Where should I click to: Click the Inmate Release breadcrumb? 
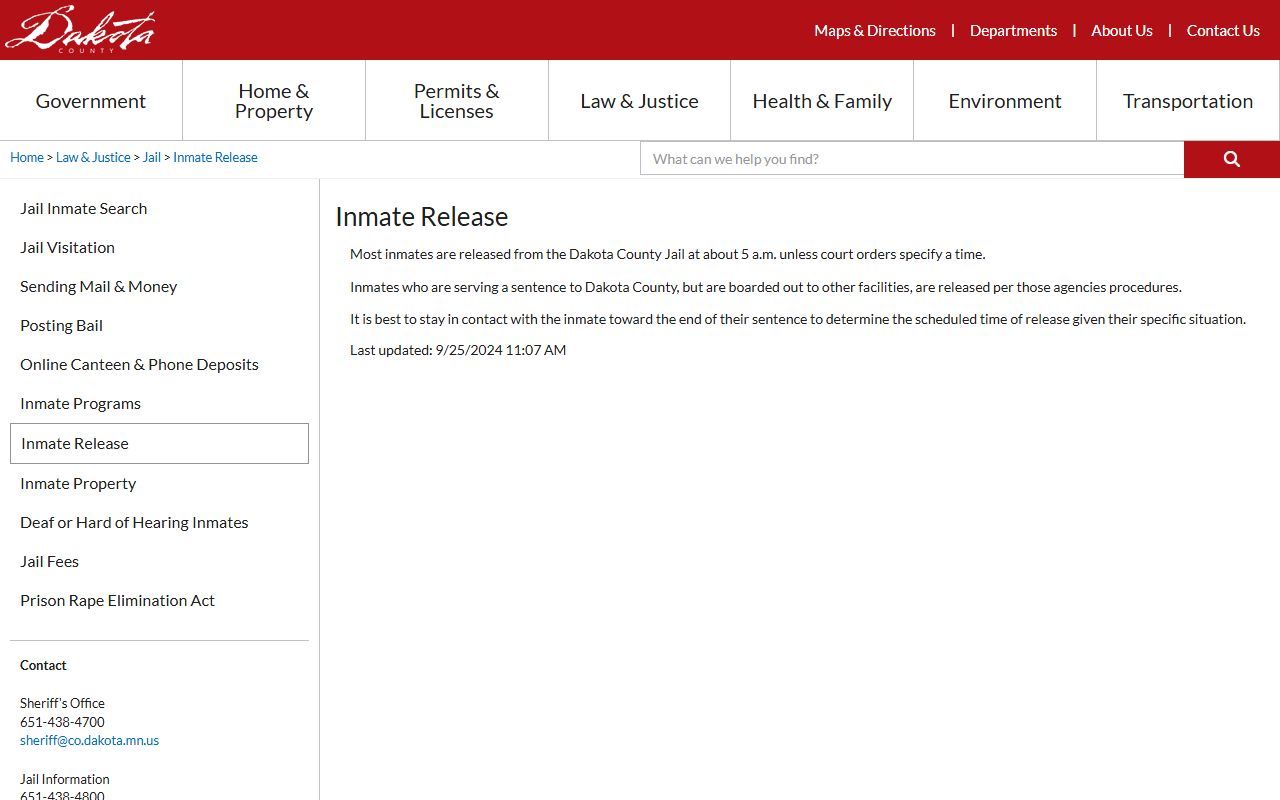215,158
